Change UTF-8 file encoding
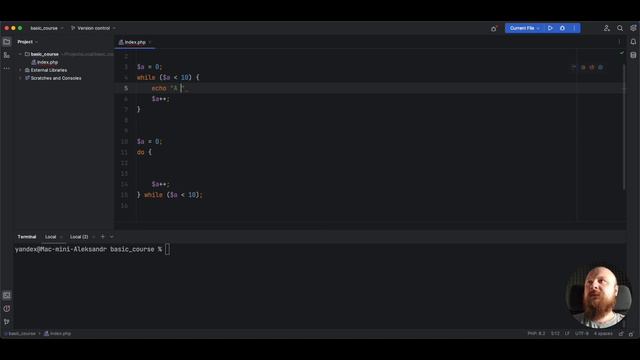The image size is (640, 360). tap(582, 333)
